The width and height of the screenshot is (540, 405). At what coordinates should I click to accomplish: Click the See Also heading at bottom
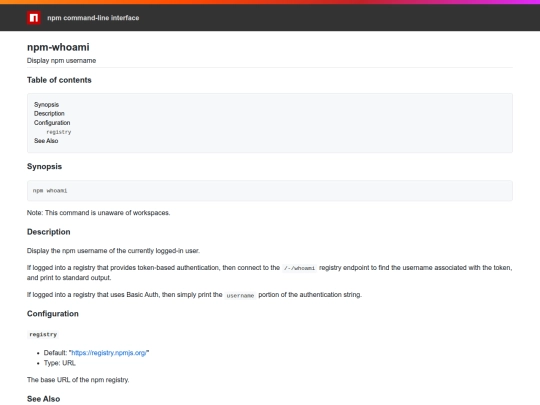point(43,399)
